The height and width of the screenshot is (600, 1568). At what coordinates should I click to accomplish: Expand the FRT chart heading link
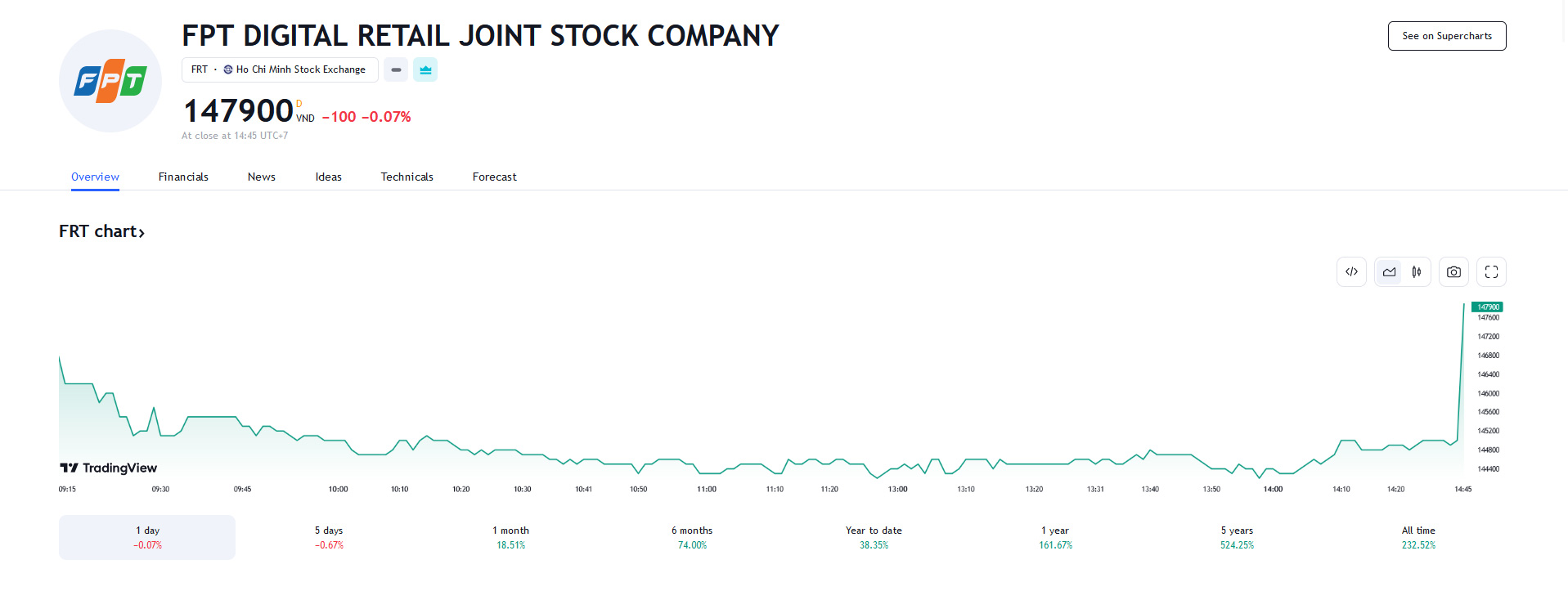[101, 232]
